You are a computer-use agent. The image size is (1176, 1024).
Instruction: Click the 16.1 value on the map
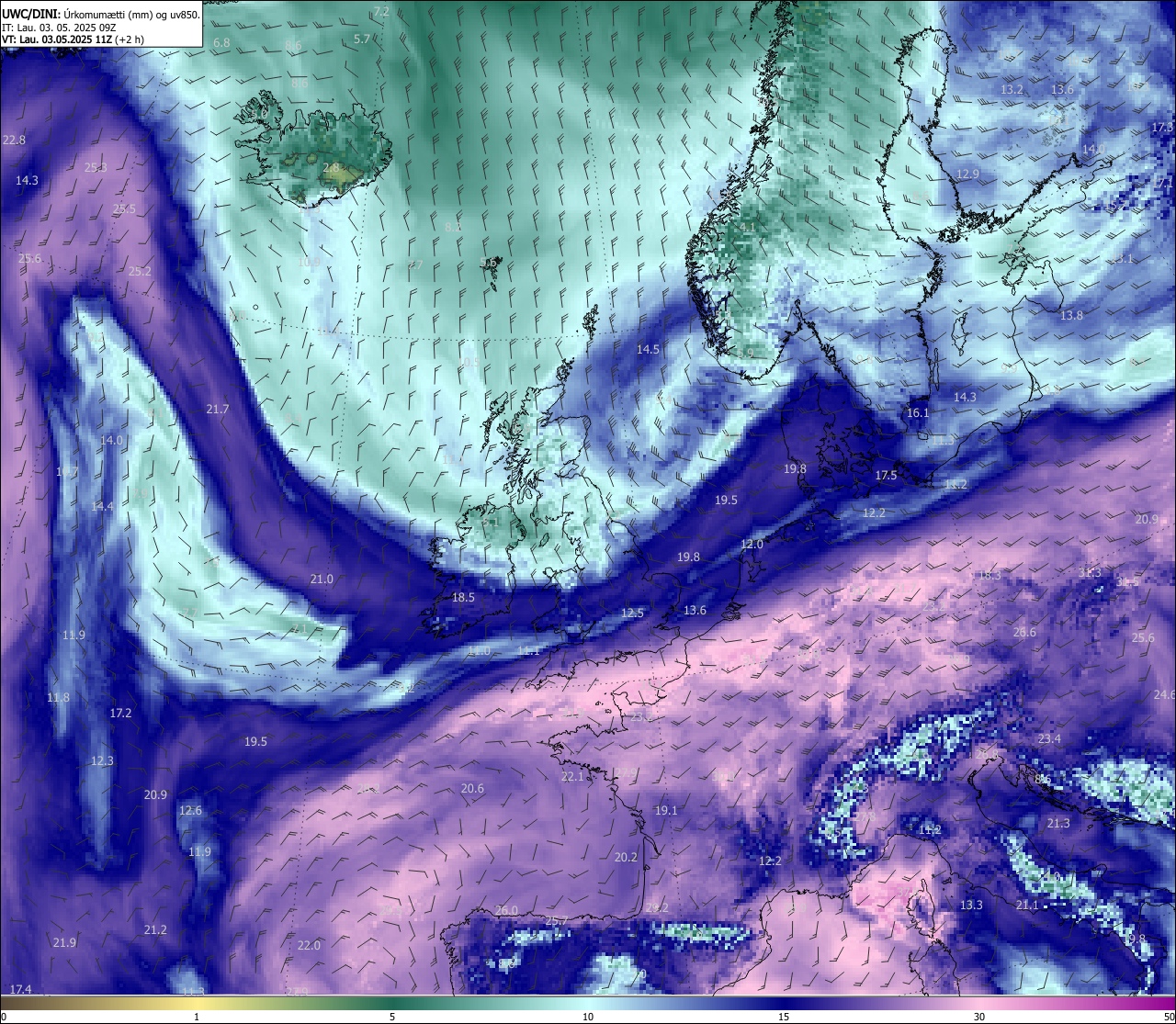coord(918,413)
